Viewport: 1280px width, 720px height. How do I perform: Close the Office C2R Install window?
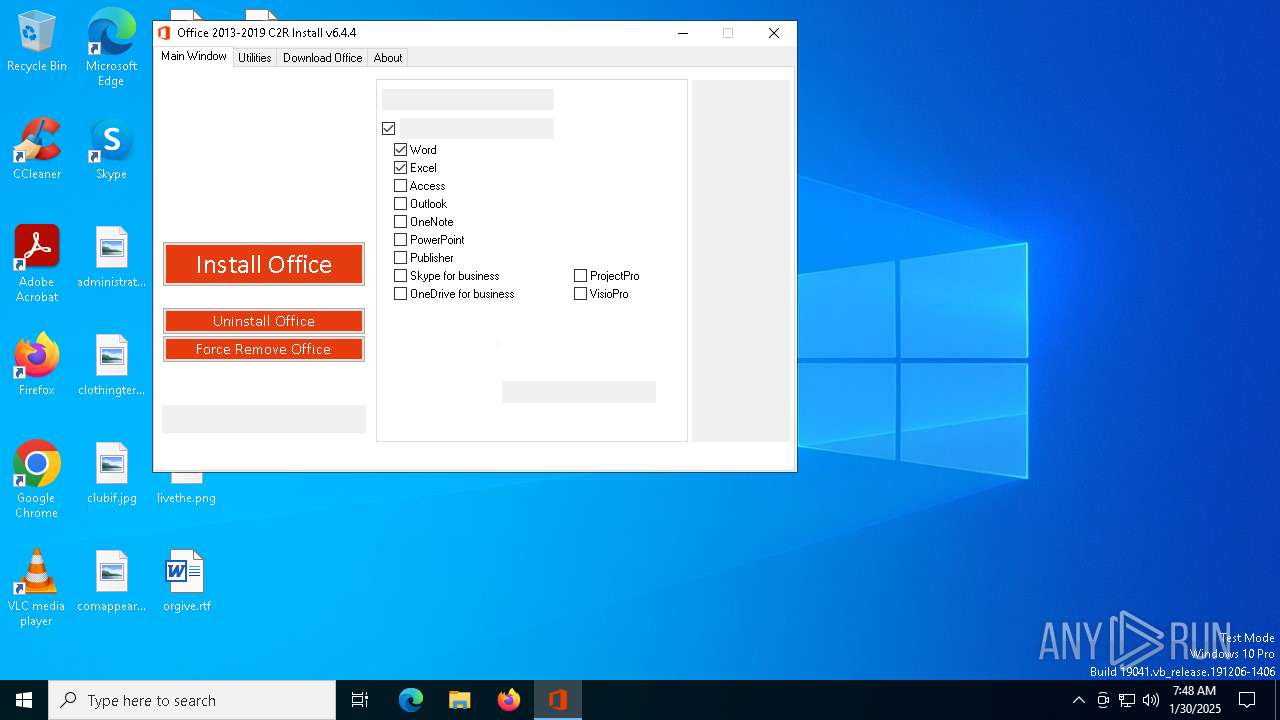pyautogui.click(x=773, y=33)
